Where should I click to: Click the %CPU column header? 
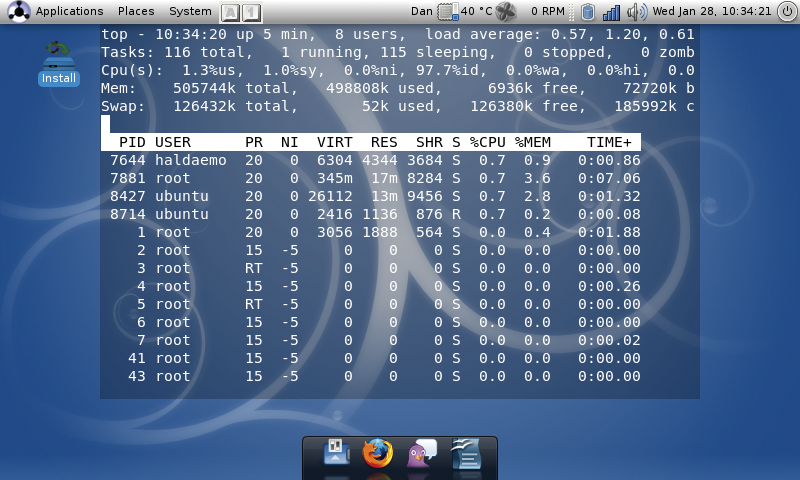[x=488, y=142]
